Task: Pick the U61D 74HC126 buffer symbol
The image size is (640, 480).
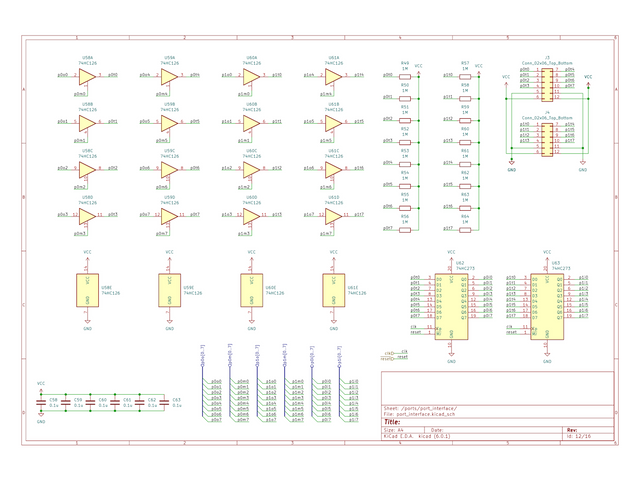Action: (x=333, y=215)
